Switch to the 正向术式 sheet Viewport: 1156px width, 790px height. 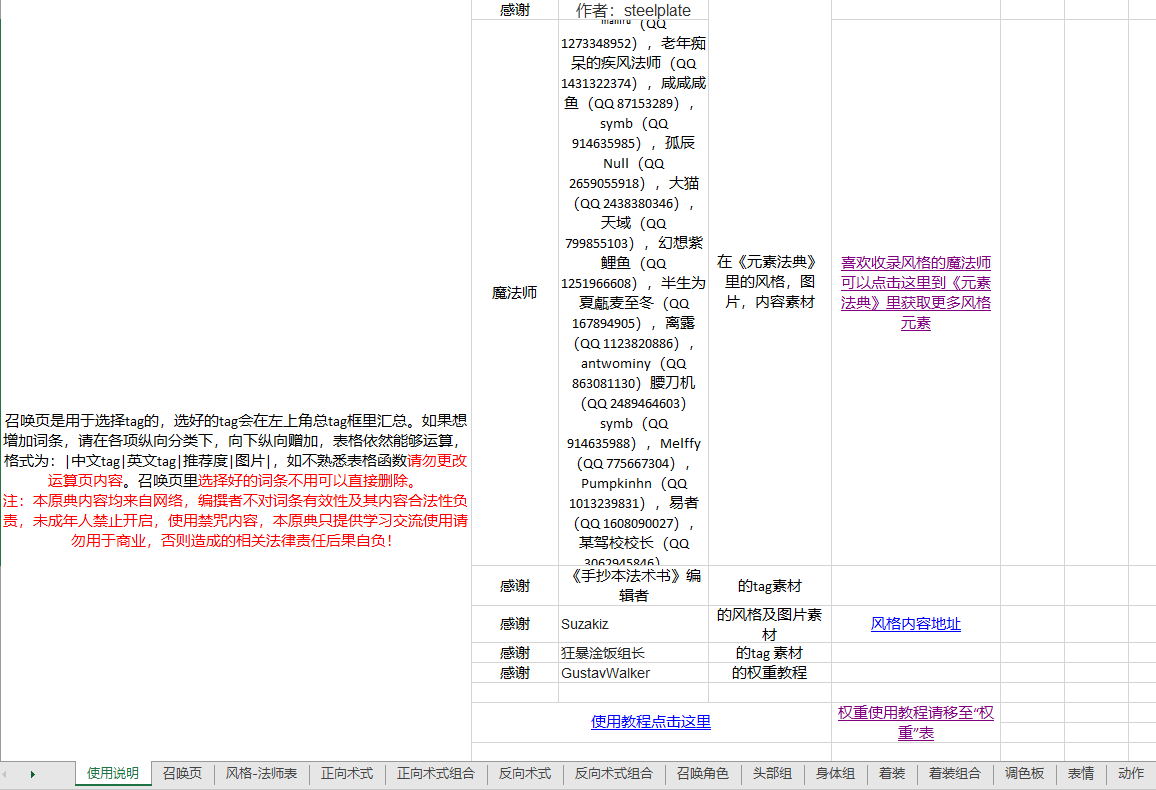(347, 773)
